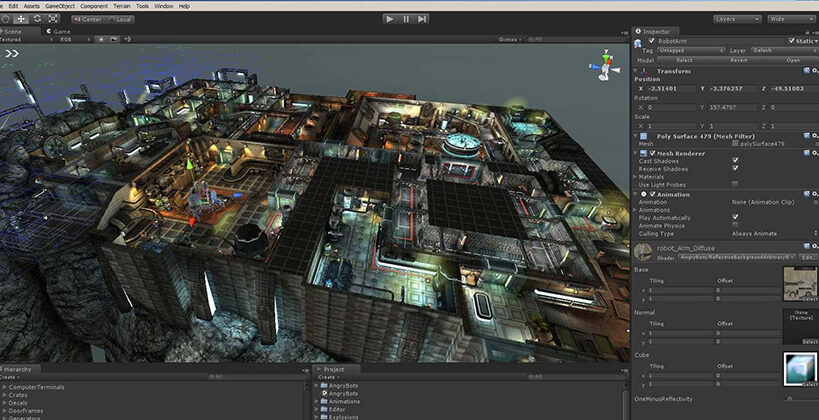Open Transform component help book icon

806,71
